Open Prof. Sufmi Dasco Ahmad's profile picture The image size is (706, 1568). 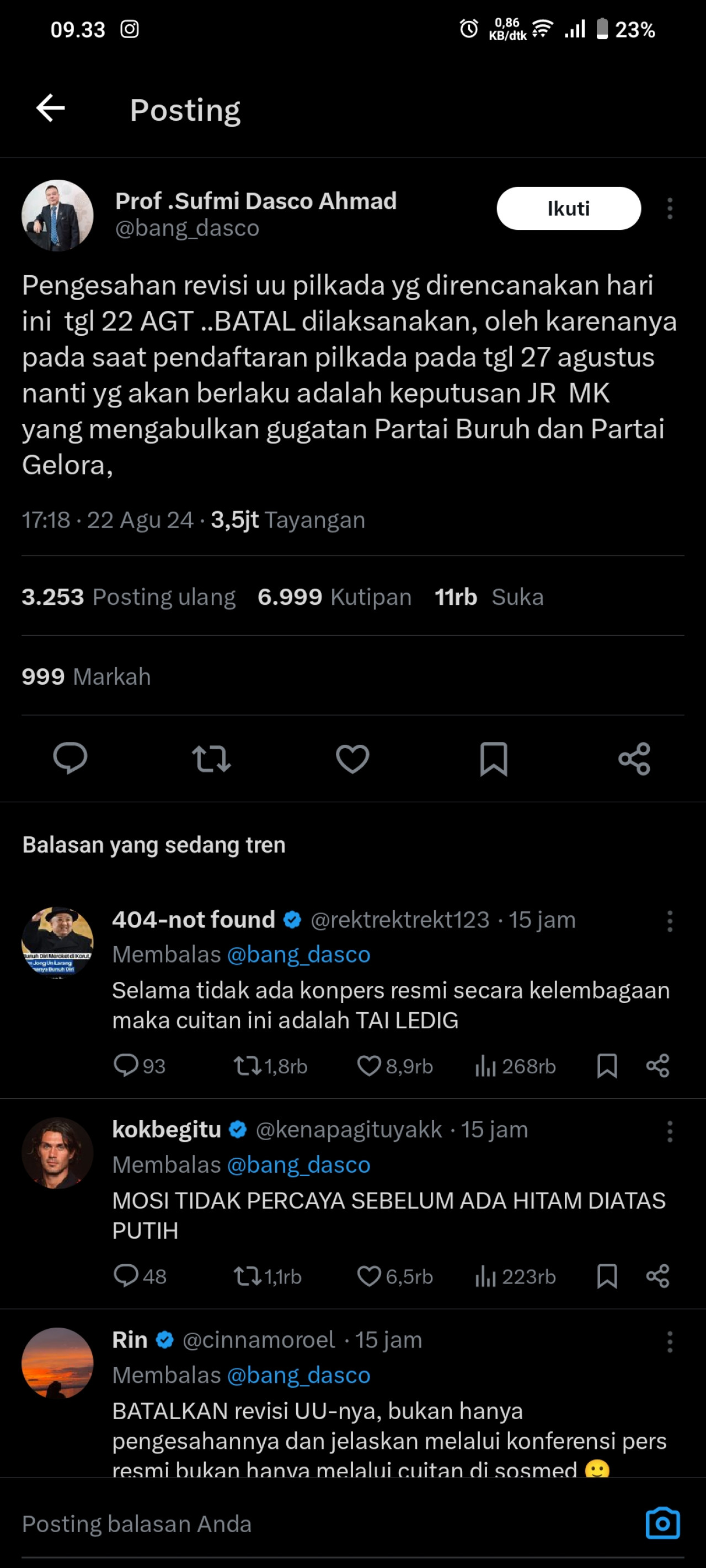(57, 215)
